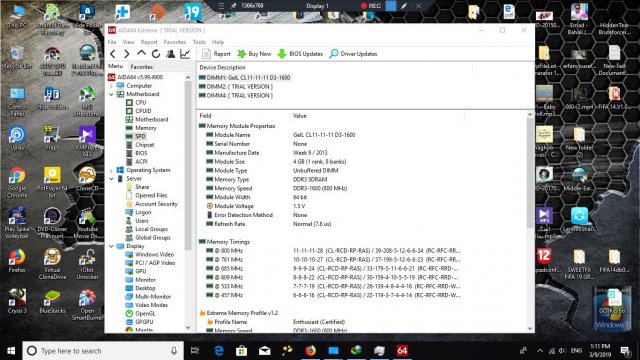Go back with the left arrow toolbar icon
This screenshot has height=360, width=640.
click(113, 54)
